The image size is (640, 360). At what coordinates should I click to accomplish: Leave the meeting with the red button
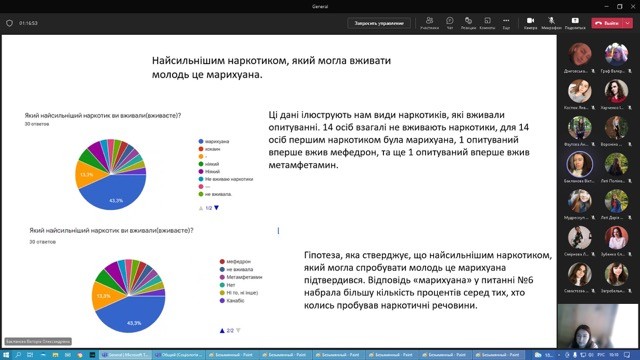(x=607, y=23)
